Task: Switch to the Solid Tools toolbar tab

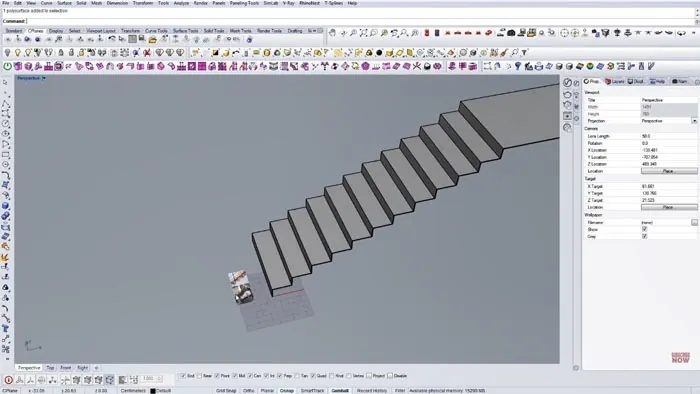Action: pyautogui.click(x=214, y=31)
